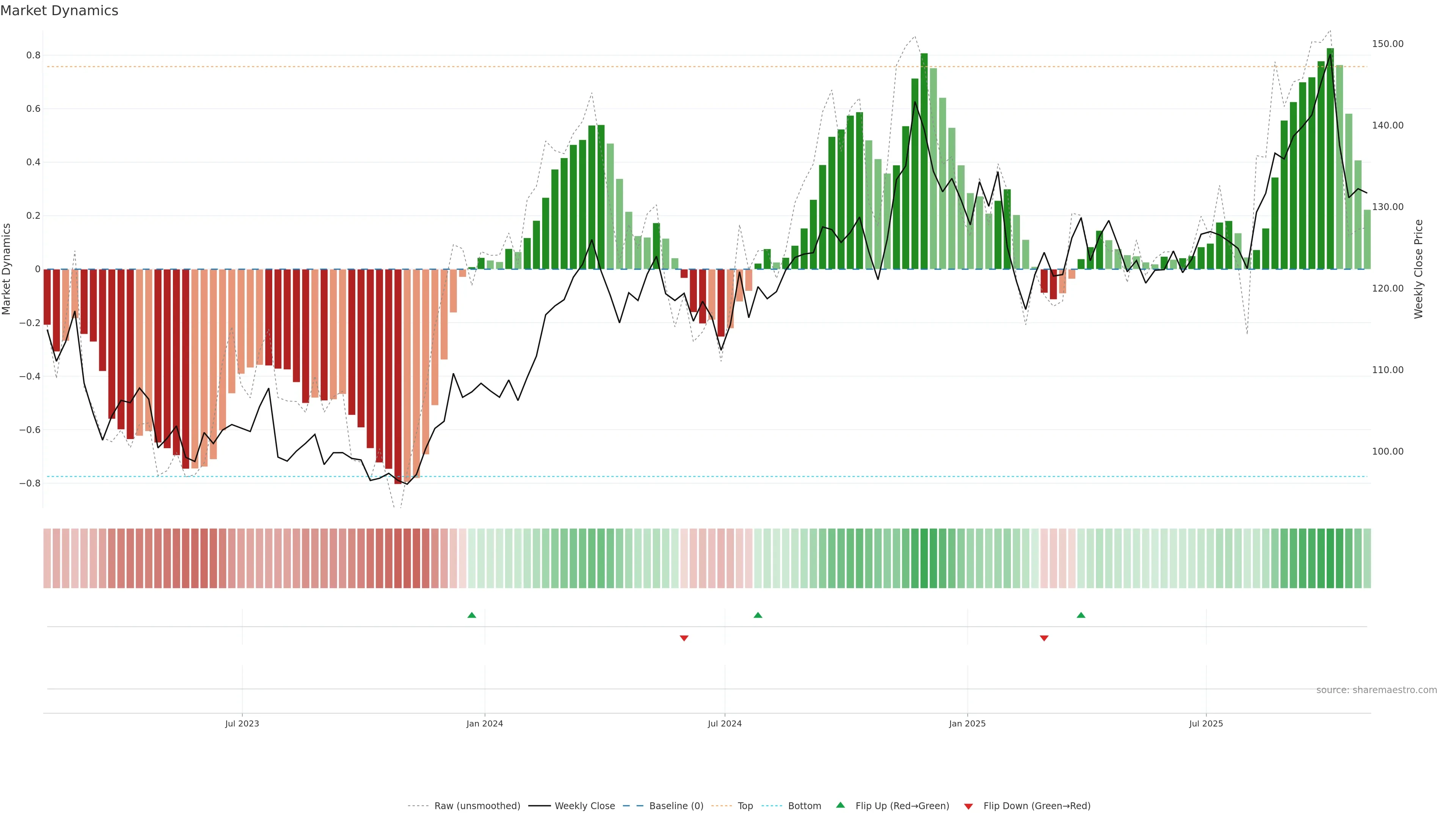
Task: Click the green Flip Up marker after Jul 2024
Action: point(758,615)
